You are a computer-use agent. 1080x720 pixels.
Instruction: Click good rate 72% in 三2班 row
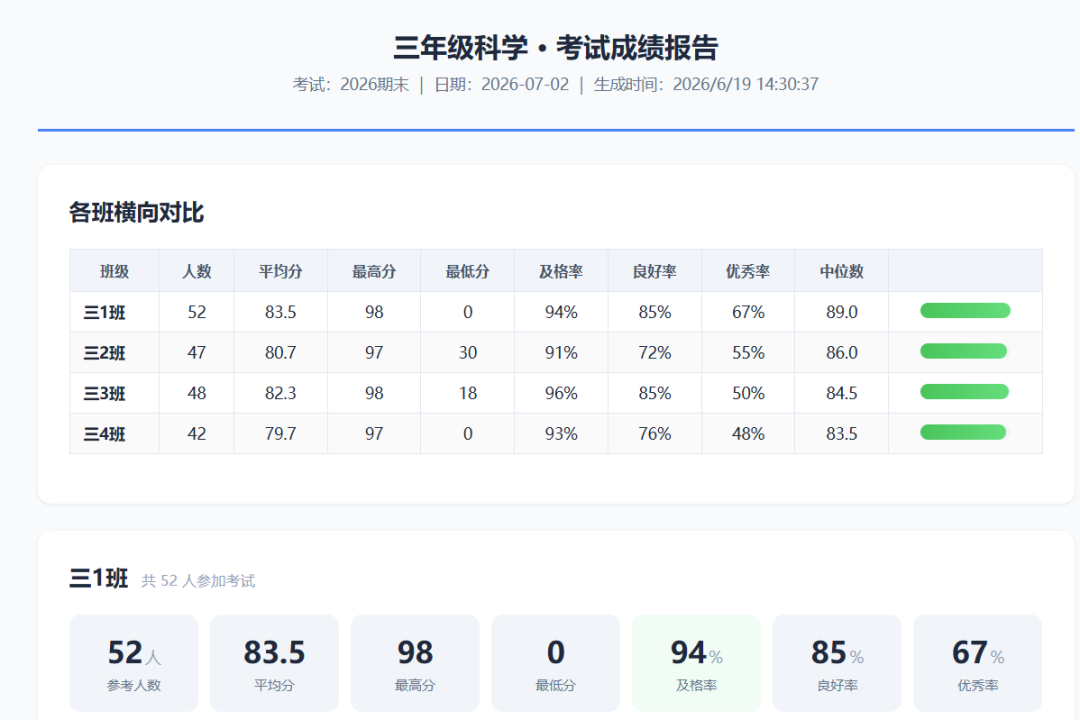click(654, 353)
